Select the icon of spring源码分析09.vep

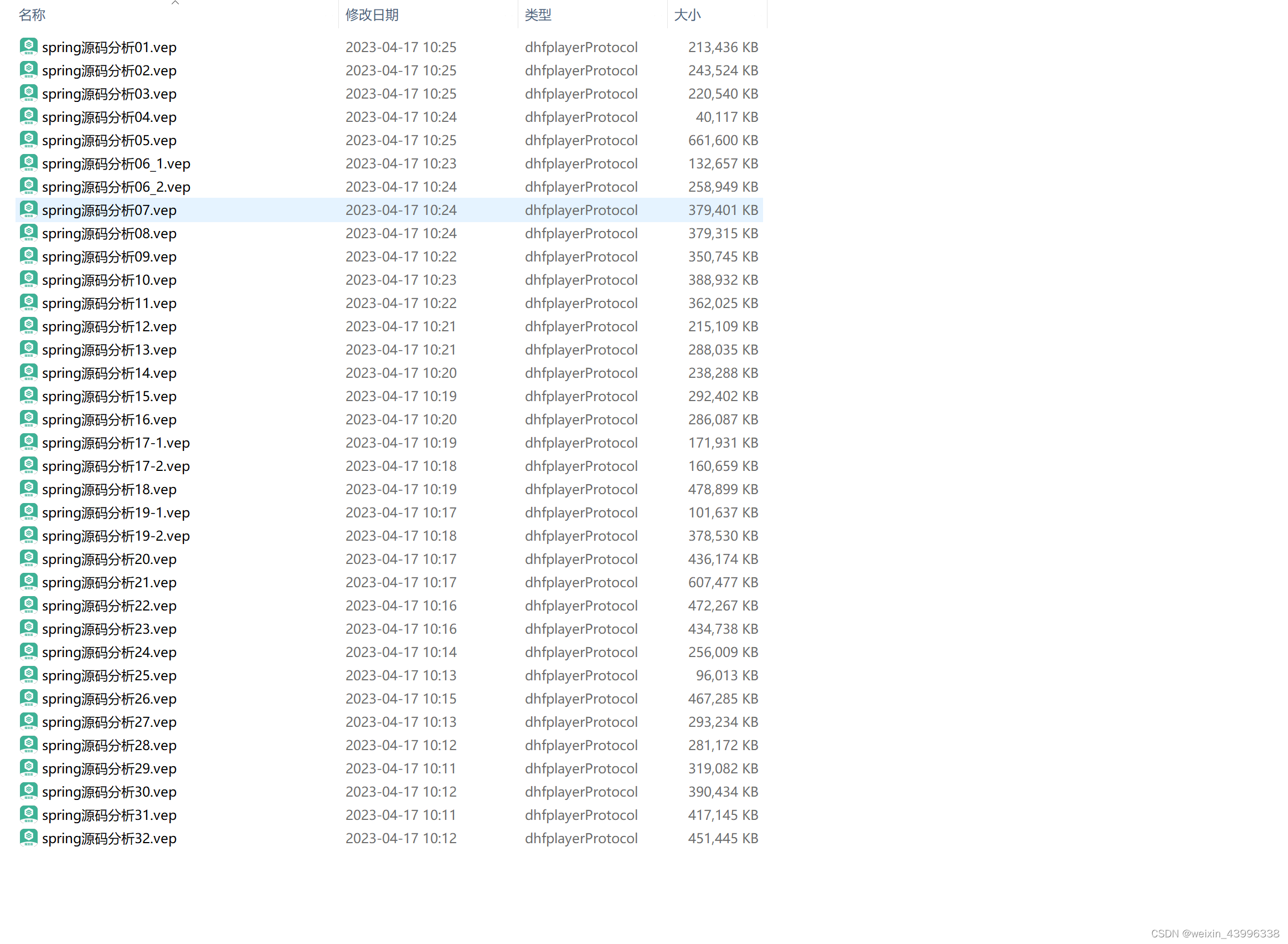29,256
